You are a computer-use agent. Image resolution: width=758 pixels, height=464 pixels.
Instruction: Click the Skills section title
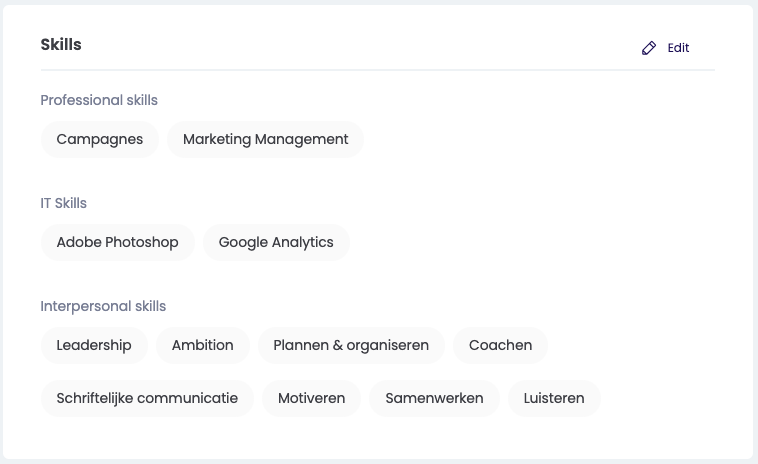tap(61, 45)
